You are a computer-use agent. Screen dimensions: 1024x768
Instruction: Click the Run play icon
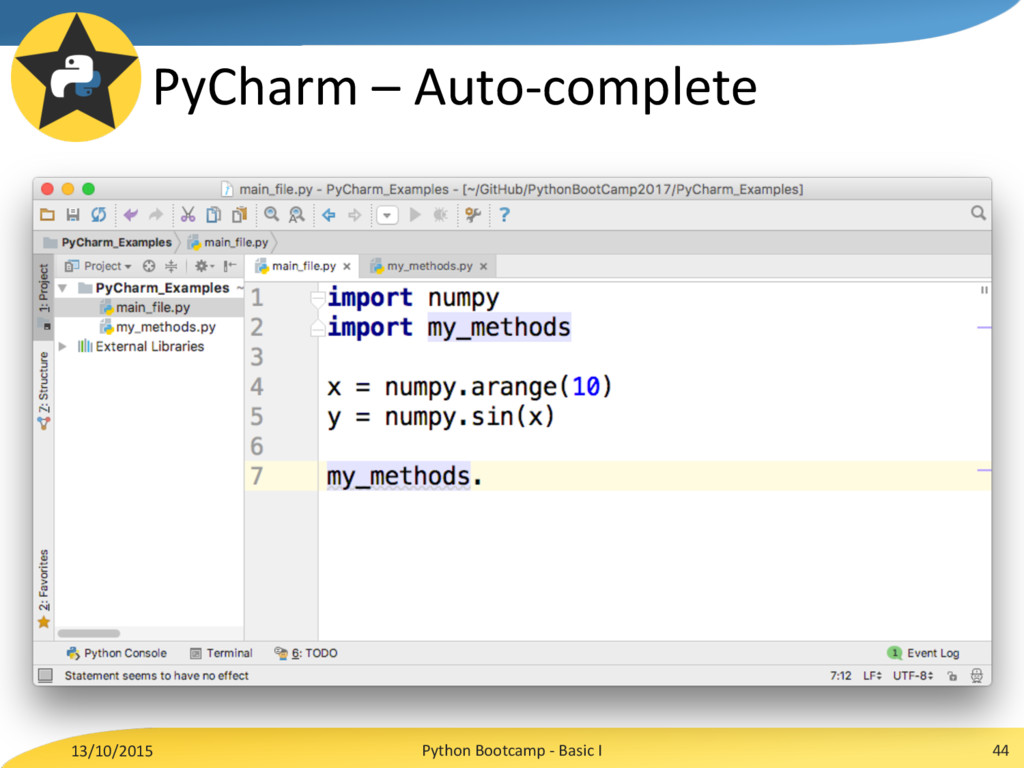point(415,215)
